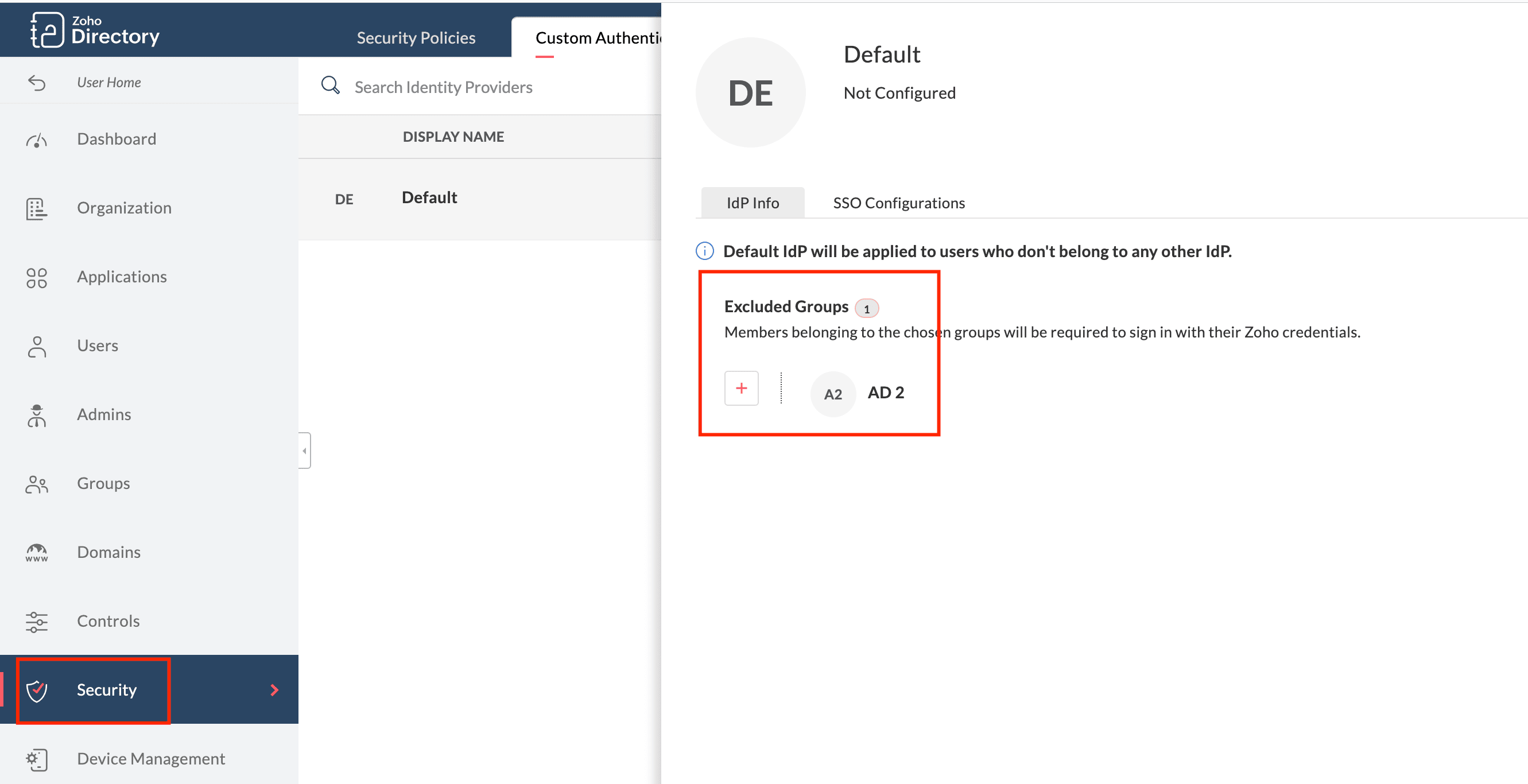Image resolution: width=1528 pixels, height=784 pixels.
Task: Switch to SSO Configurations tab
Action: click(898, 203)
